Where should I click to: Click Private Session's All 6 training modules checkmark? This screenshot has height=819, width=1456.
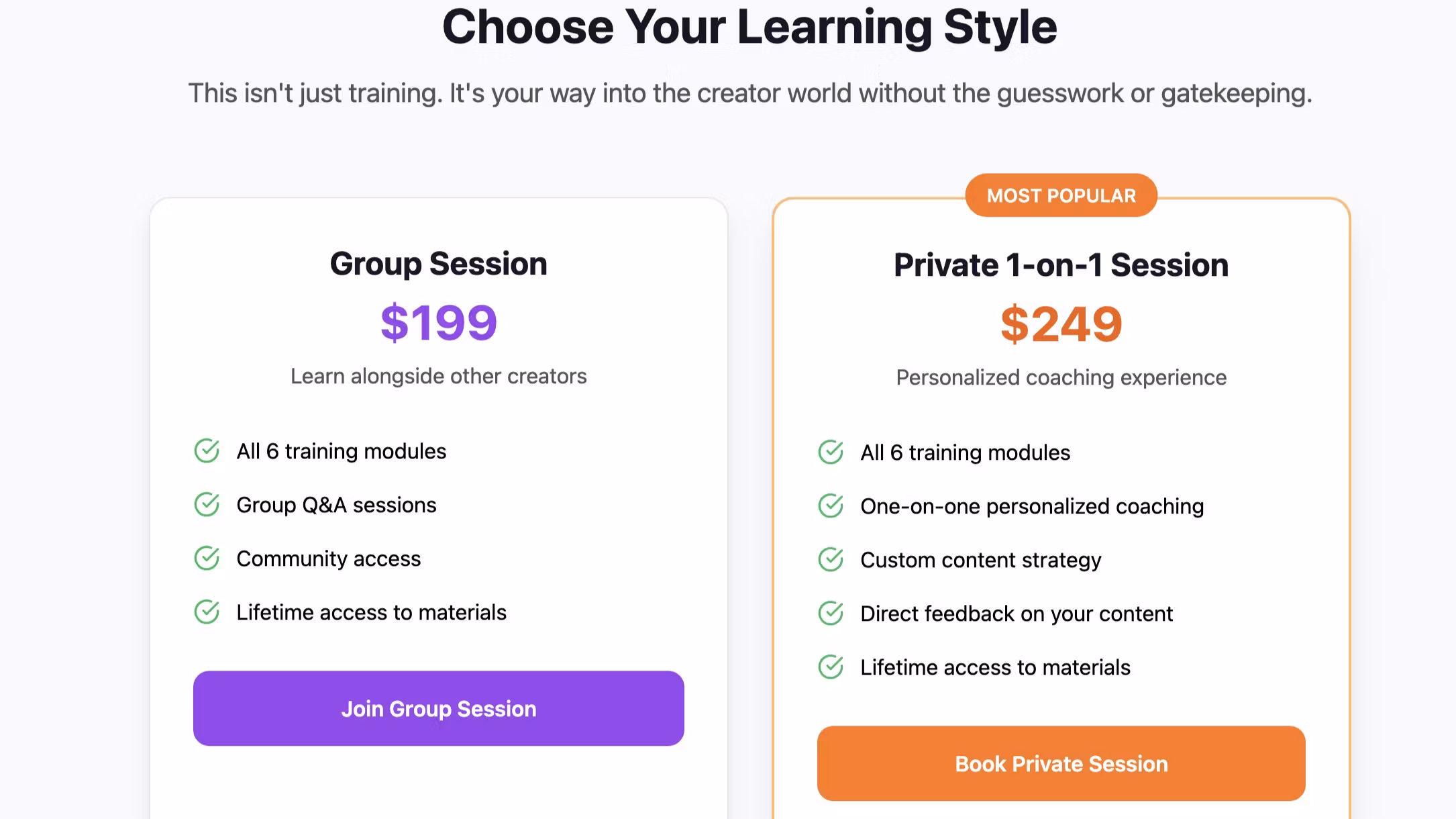coord(831,452)
